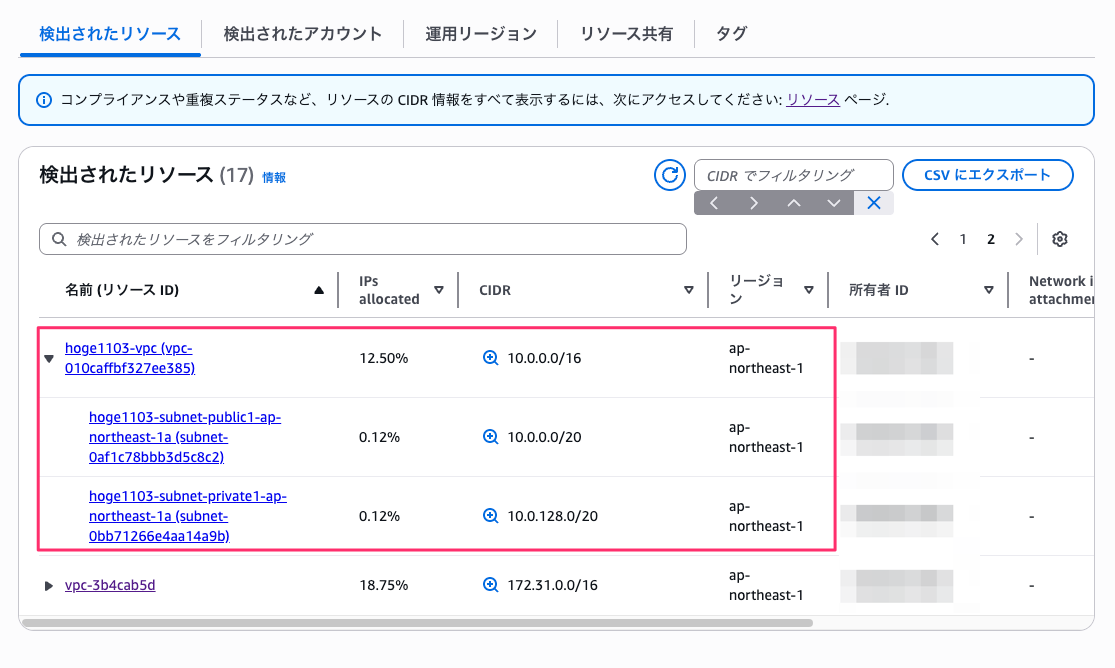
Task: Open the settings gear for table preferences
Action: 1059,239
